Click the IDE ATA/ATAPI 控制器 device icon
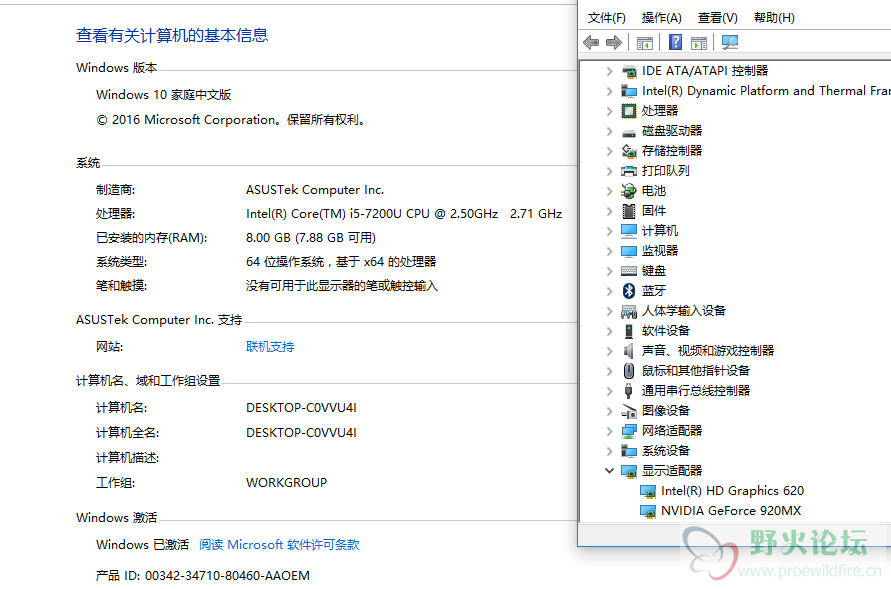The image size is (891, 589). coord(628,71)
